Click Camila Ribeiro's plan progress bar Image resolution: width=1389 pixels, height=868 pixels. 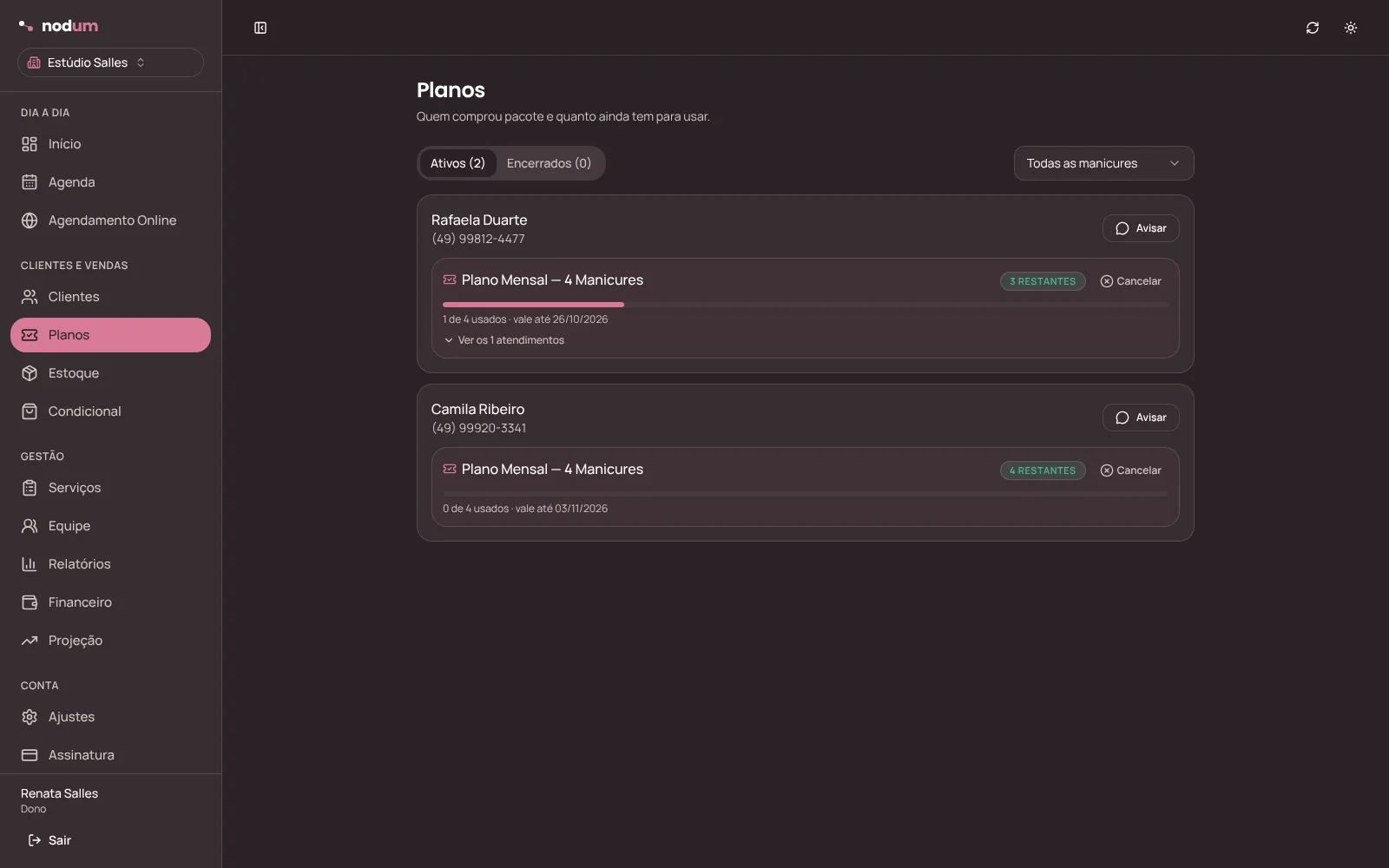(805, 494)
